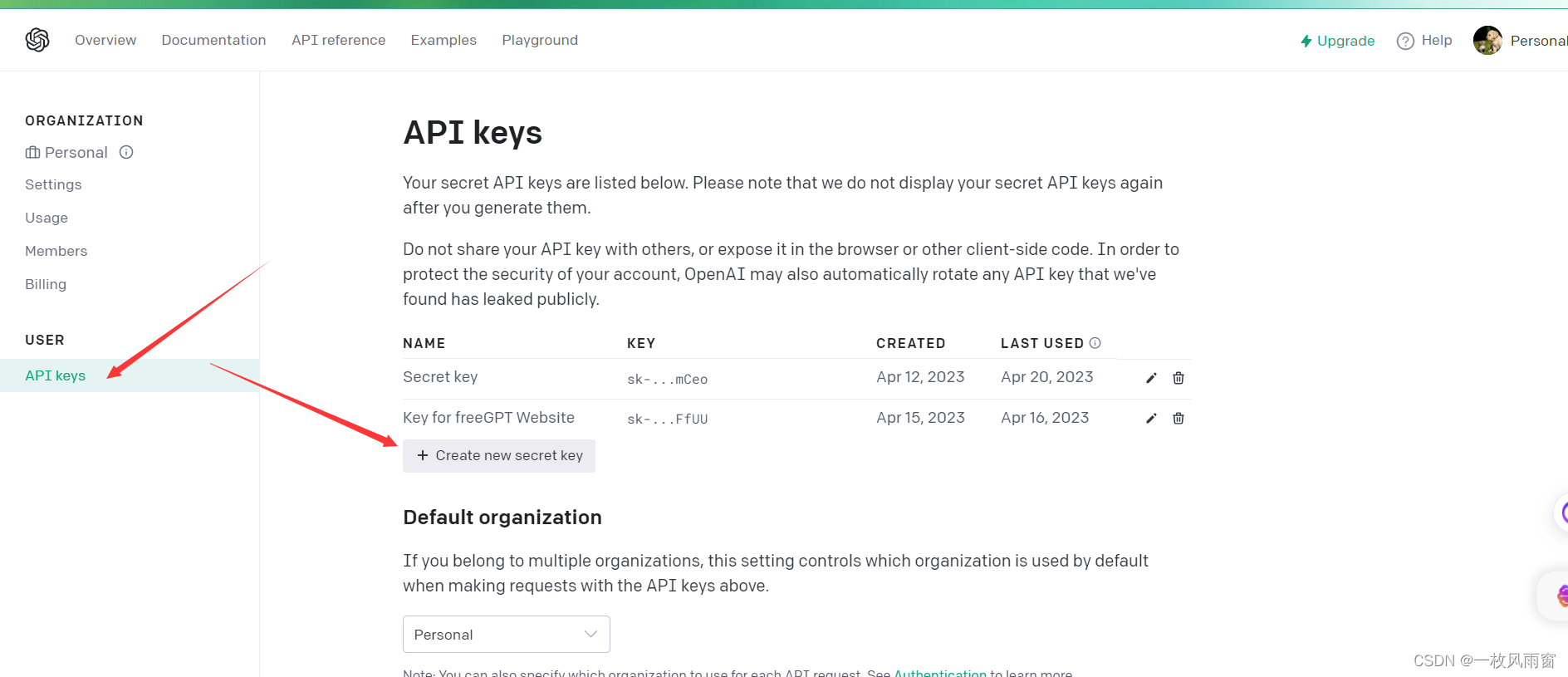The width and height of the screenshot is (1568, 677).
Task: Open Billing in the sidebar
Action: point(46,284)
